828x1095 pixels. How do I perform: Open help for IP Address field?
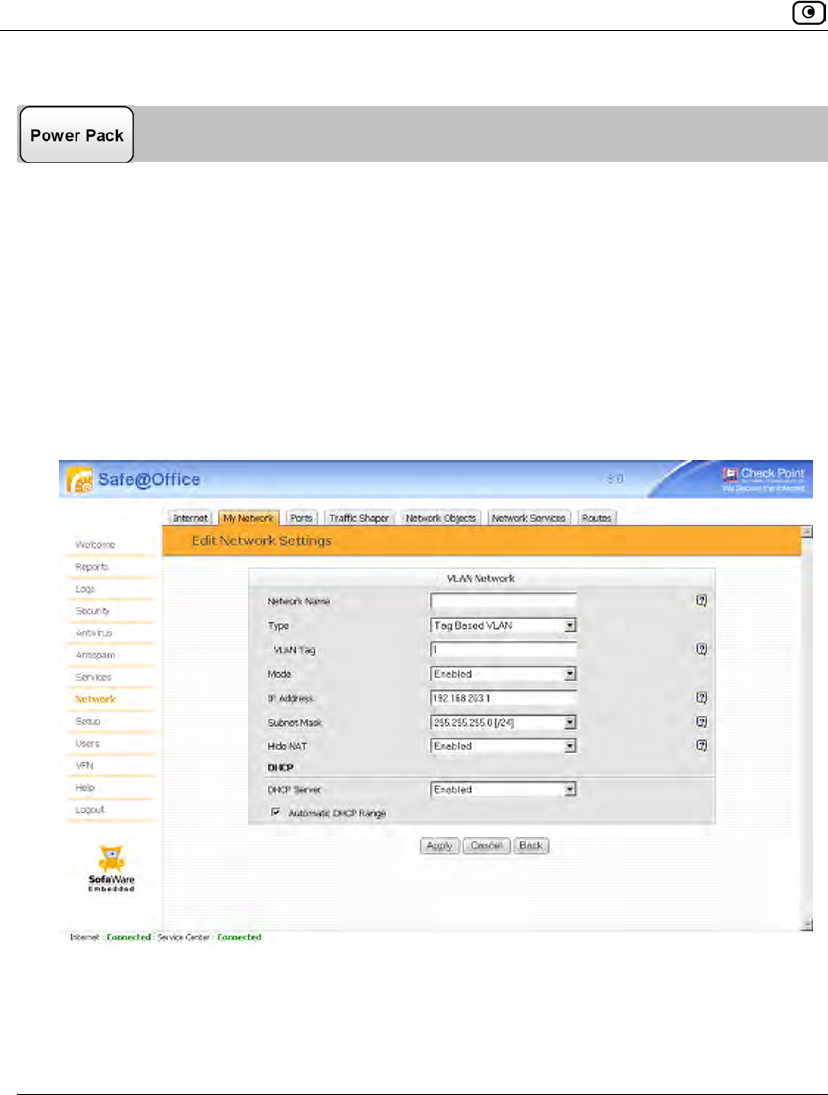point(702,698)
